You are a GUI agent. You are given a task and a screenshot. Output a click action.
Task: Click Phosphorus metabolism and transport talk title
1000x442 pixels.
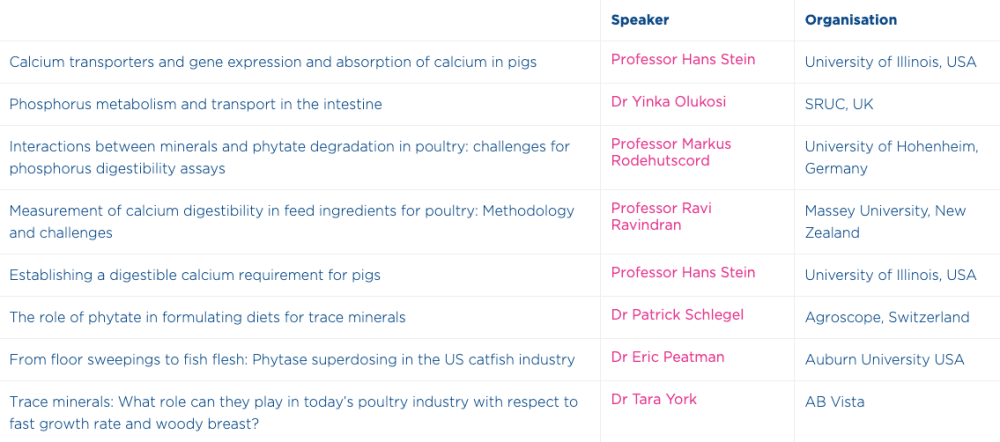click(196, 104)
